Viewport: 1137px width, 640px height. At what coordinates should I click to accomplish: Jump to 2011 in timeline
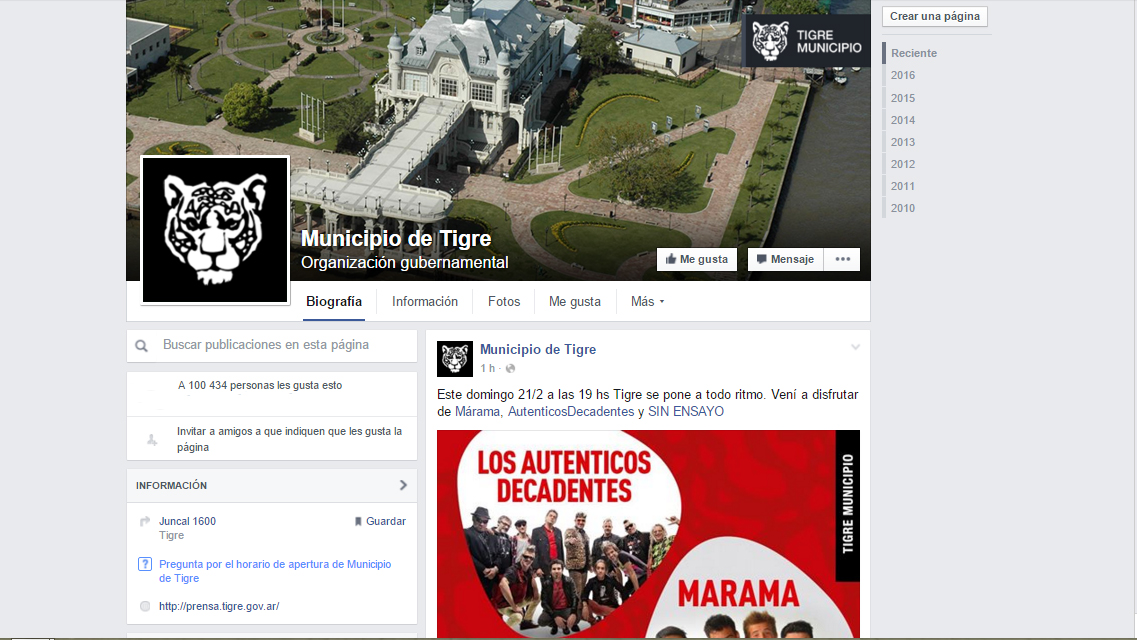[903, 186]
